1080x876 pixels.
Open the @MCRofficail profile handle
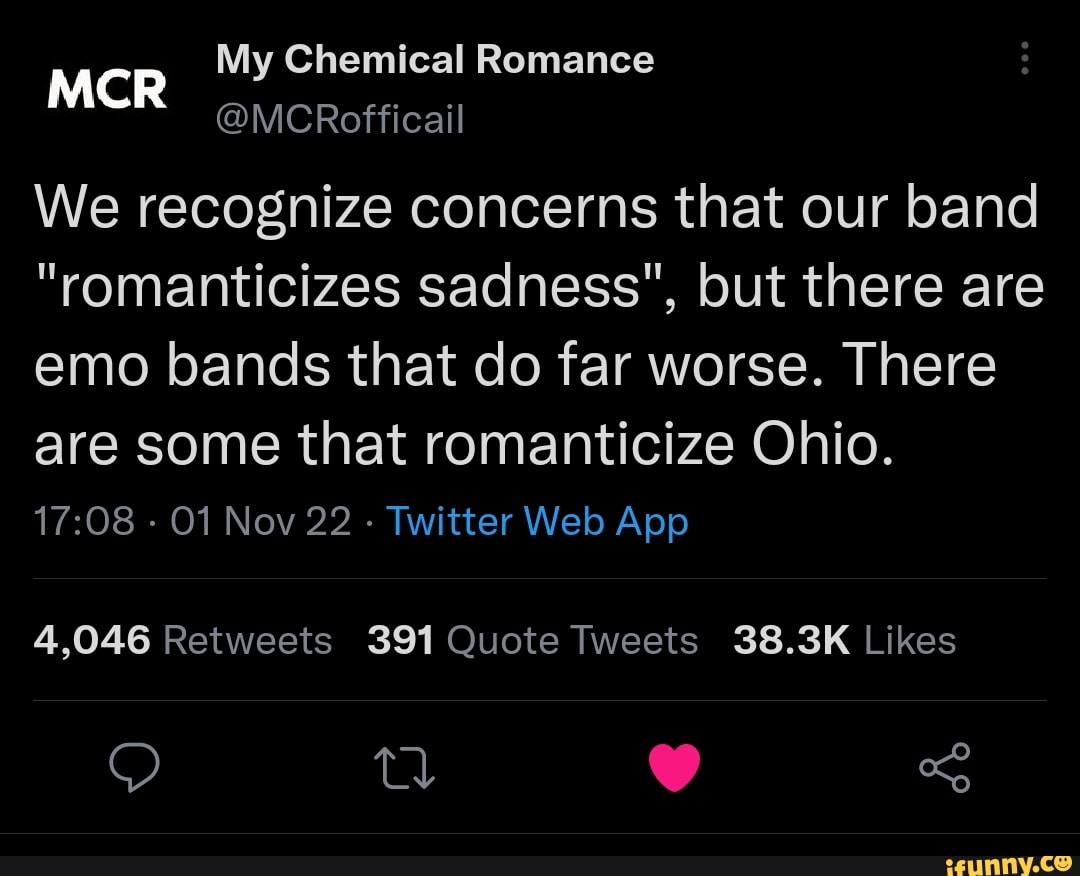340,118
